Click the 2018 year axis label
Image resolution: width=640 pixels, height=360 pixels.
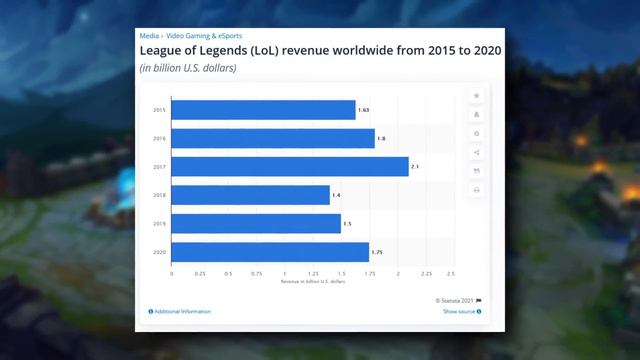click(x=160, y=196)
